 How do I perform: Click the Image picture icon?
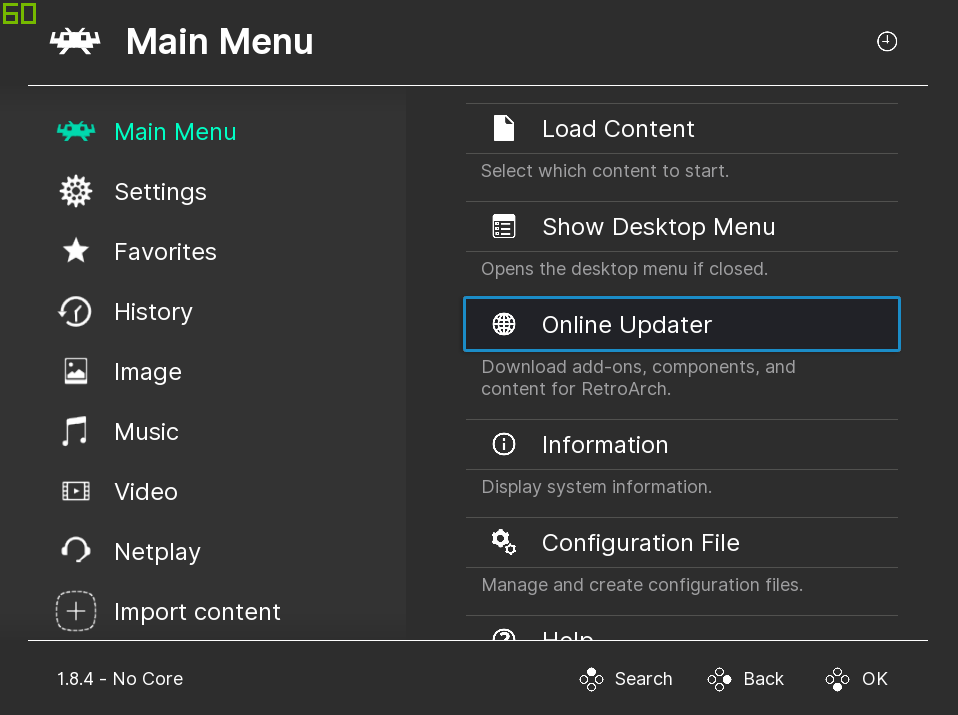click(76, 371)
